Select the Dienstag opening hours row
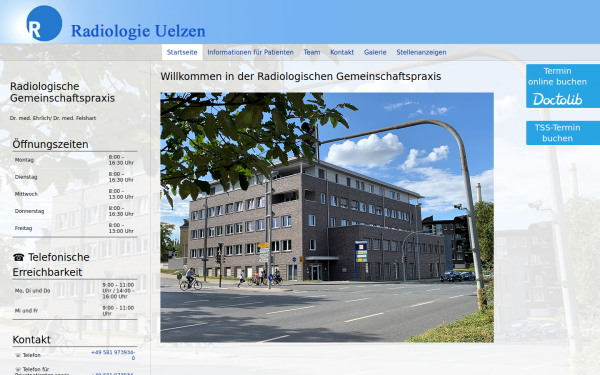The height and width of the screenshot is (375, 600). coord(75,177)
